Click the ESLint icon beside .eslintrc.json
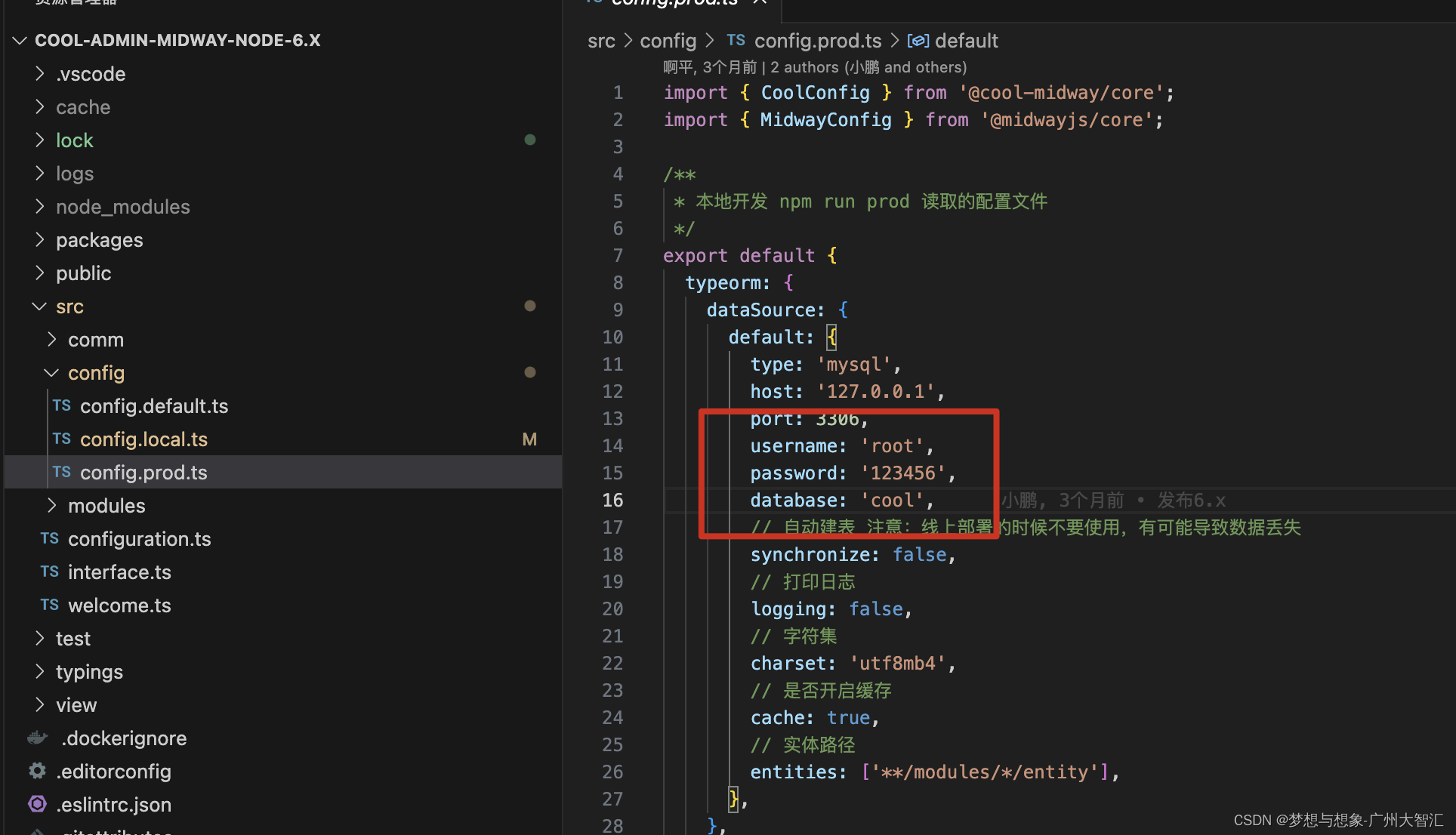 tap(38, 804)
